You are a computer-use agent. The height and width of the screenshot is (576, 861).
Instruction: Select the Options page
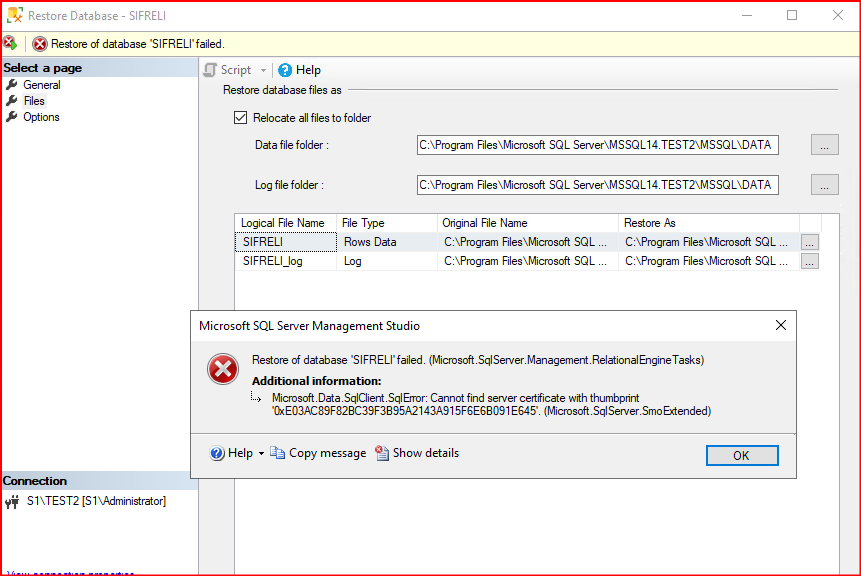point(41,117)
